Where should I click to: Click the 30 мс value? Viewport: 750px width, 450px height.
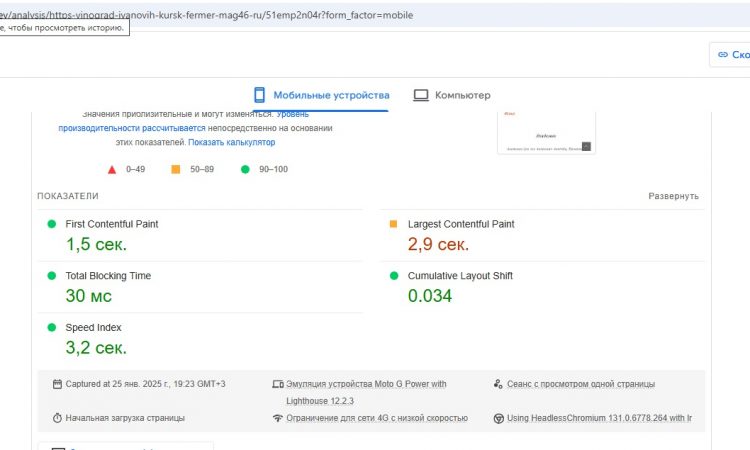pos(88,296)
